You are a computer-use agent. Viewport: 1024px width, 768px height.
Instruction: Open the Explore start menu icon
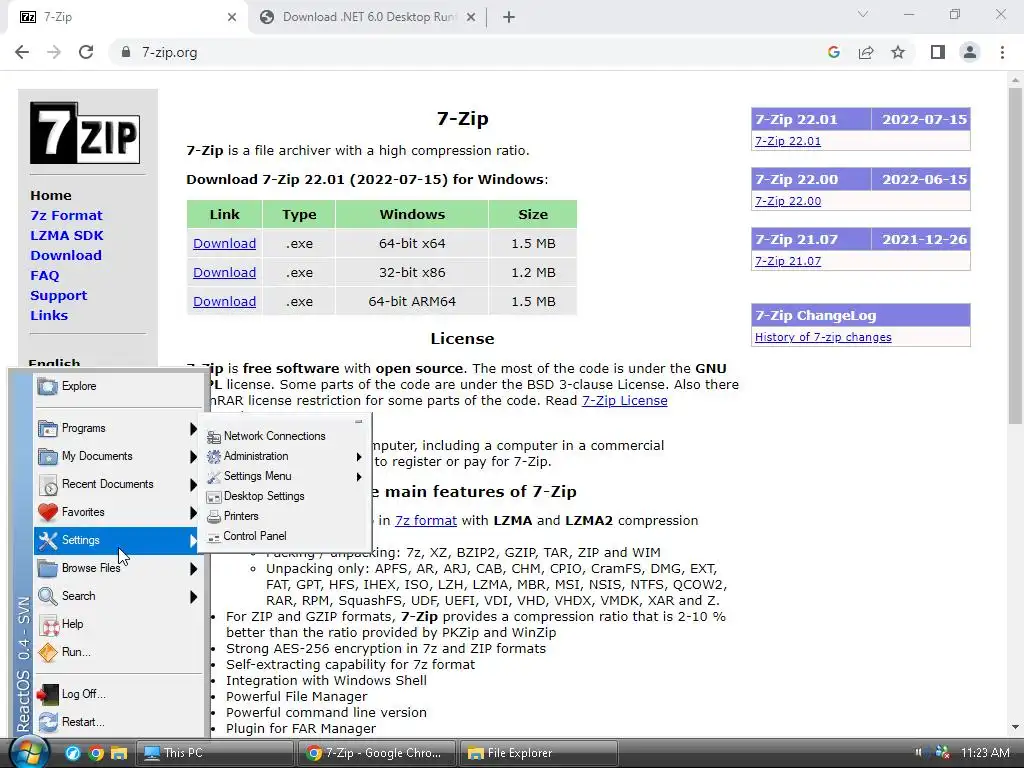[x=48, y=387]
